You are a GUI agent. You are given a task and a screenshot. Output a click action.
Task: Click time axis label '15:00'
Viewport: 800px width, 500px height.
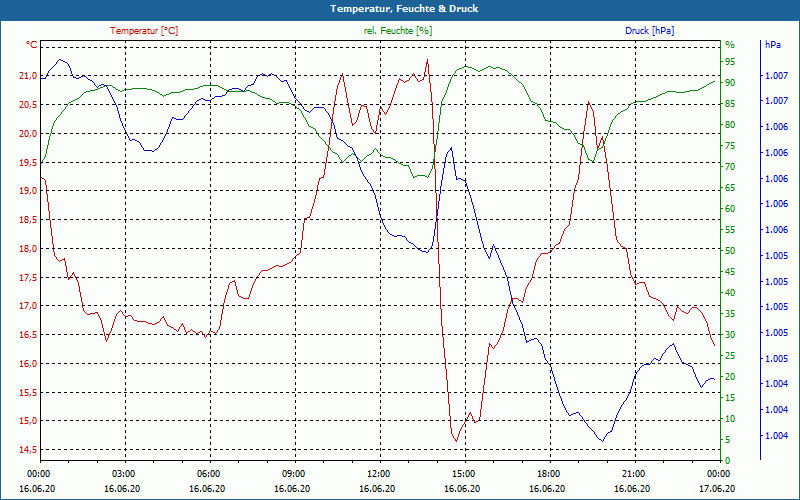coord(465,473)
